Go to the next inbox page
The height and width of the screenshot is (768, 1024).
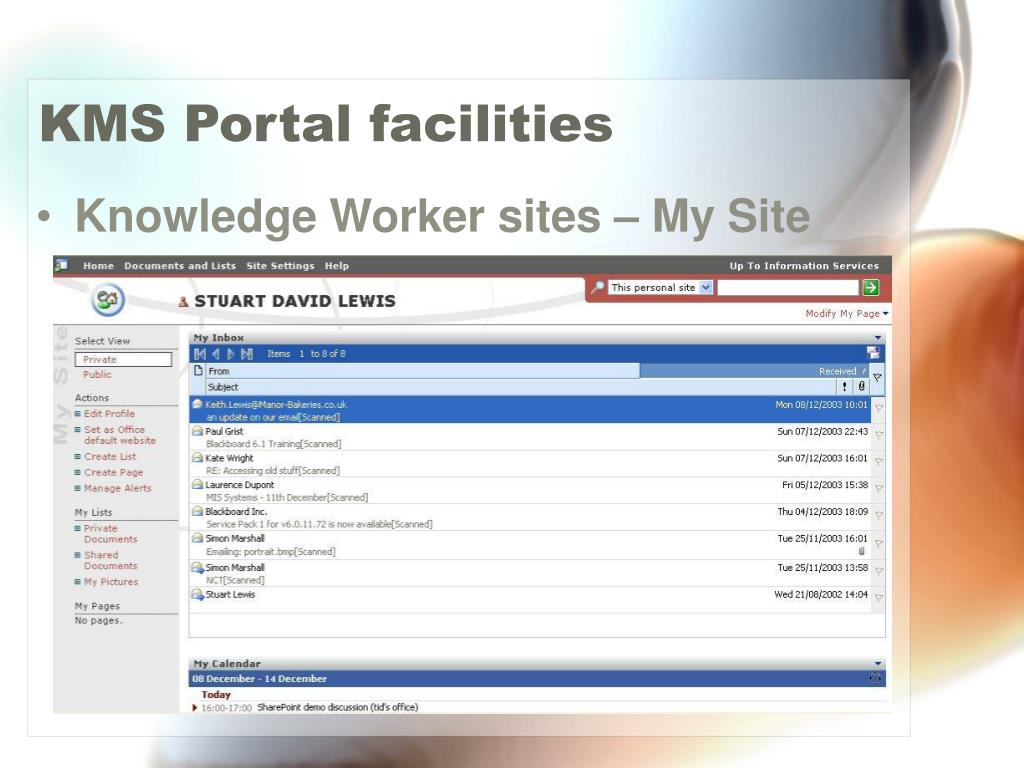tap(231, 354)
